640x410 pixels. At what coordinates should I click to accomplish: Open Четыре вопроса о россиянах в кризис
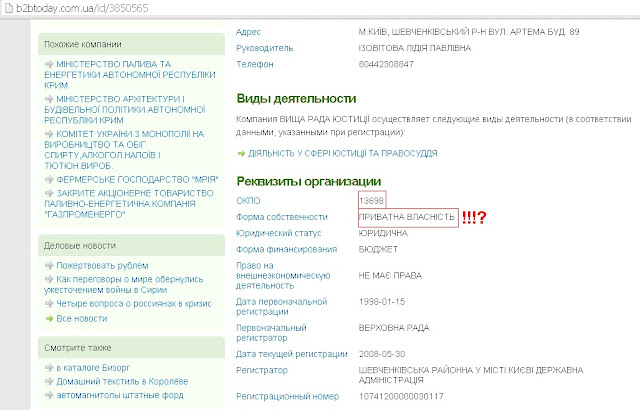point(134,304)
